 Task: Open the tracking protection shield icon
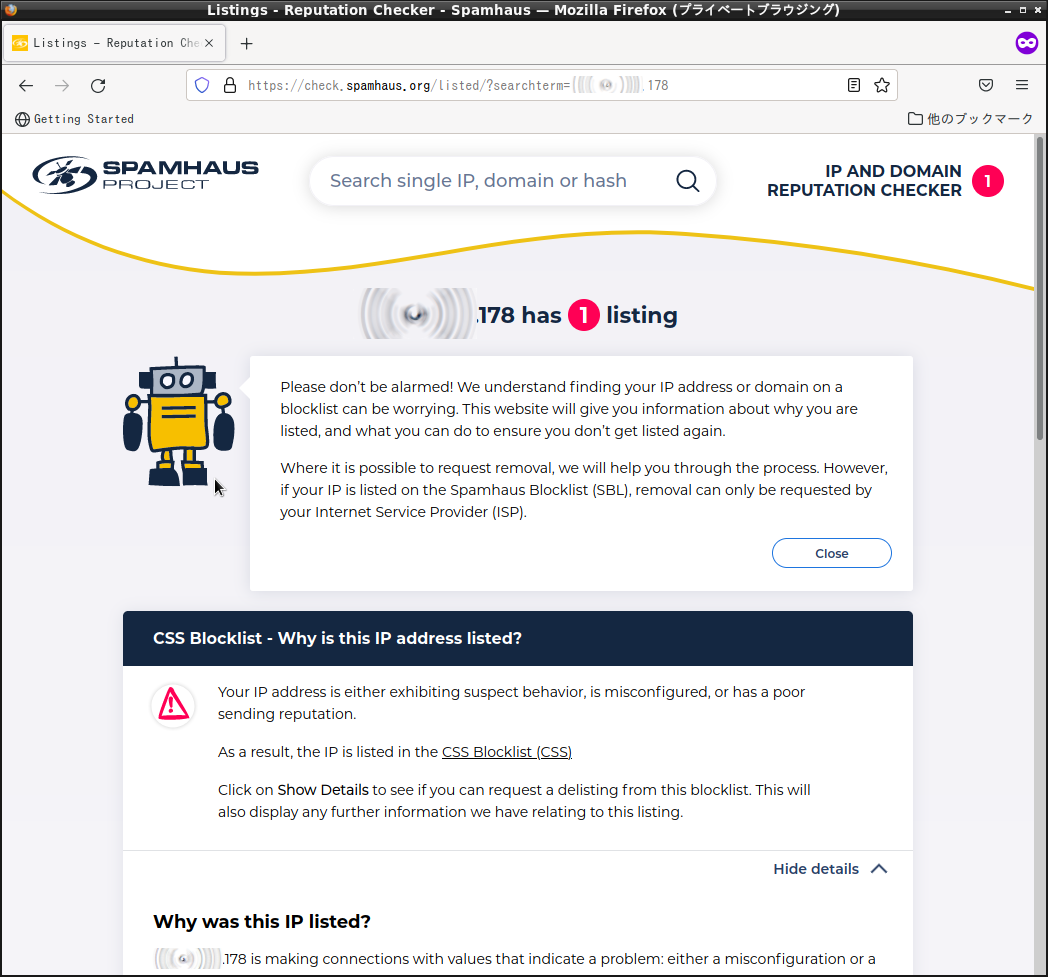click(202, 86)
